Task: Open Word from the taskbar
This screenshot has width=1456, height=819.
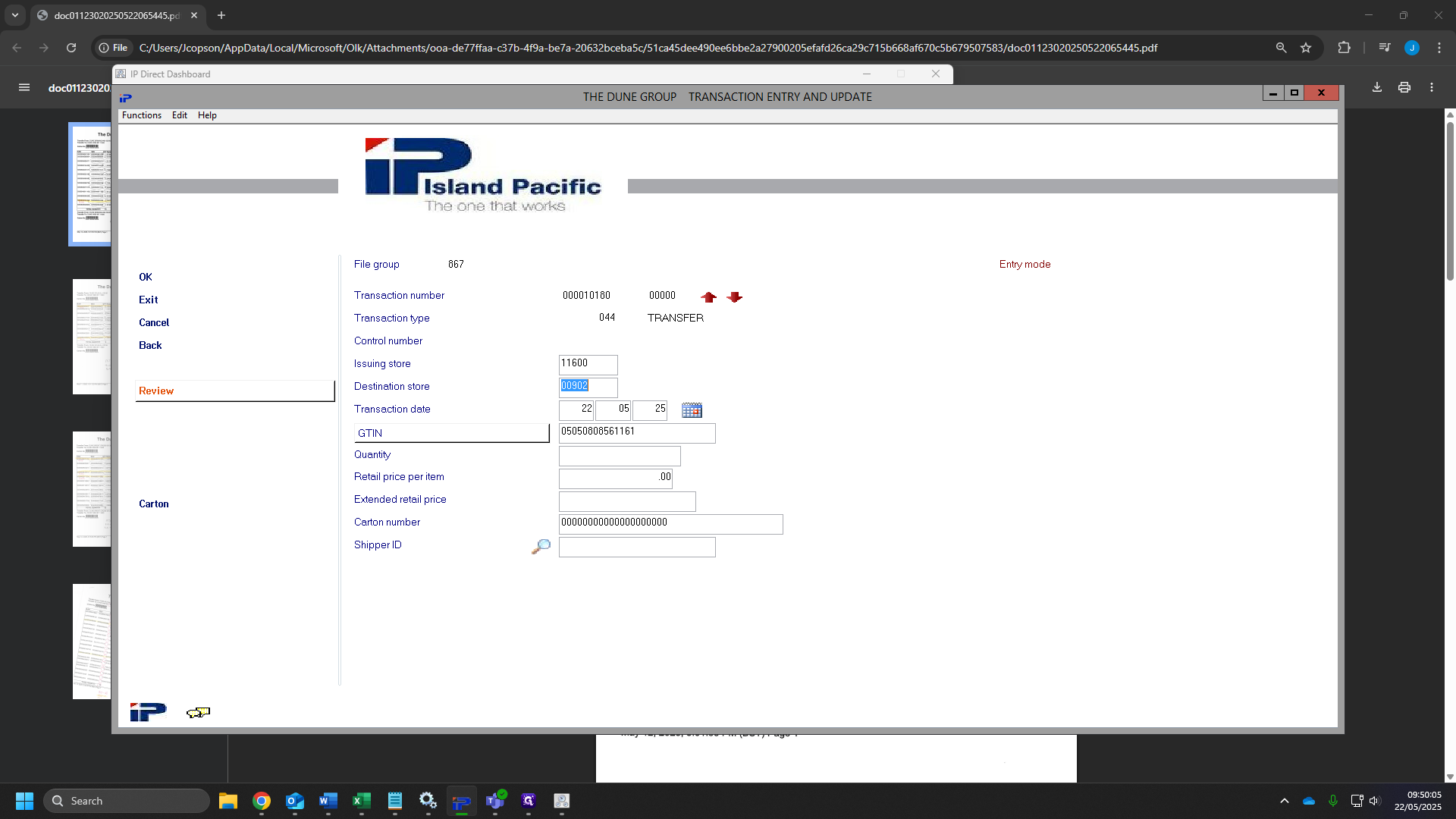Action: pyautogui.click(x=328, y=801)
